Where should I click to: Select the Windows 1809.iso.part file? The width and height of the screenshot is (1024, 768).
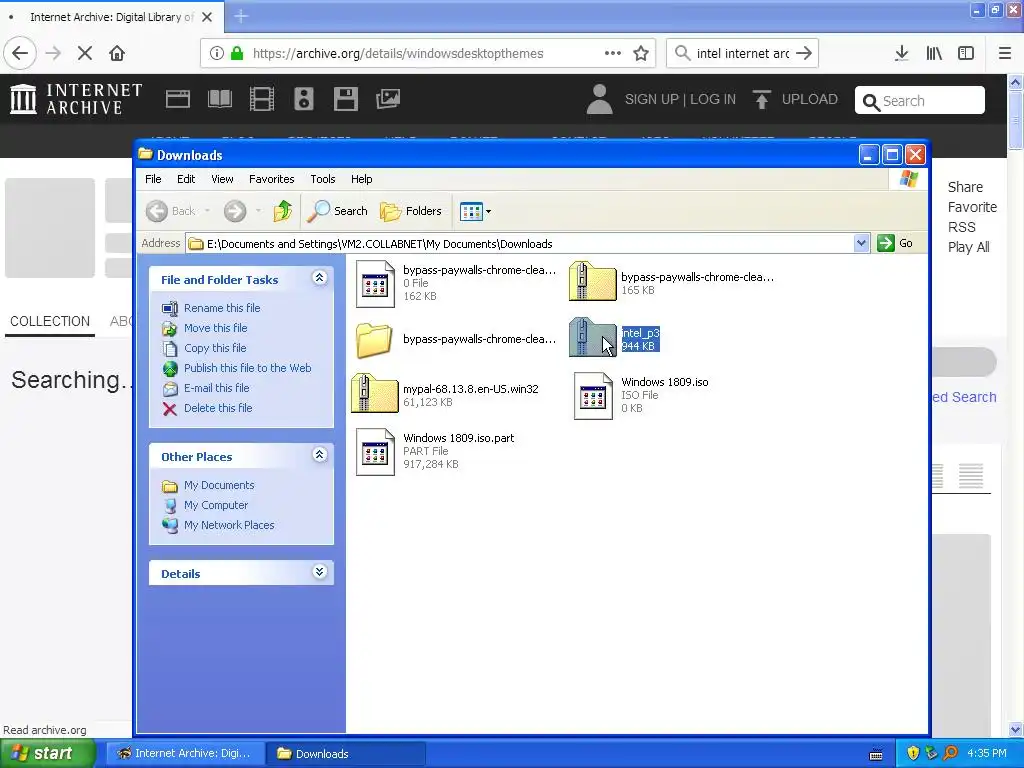pos(434,451)
